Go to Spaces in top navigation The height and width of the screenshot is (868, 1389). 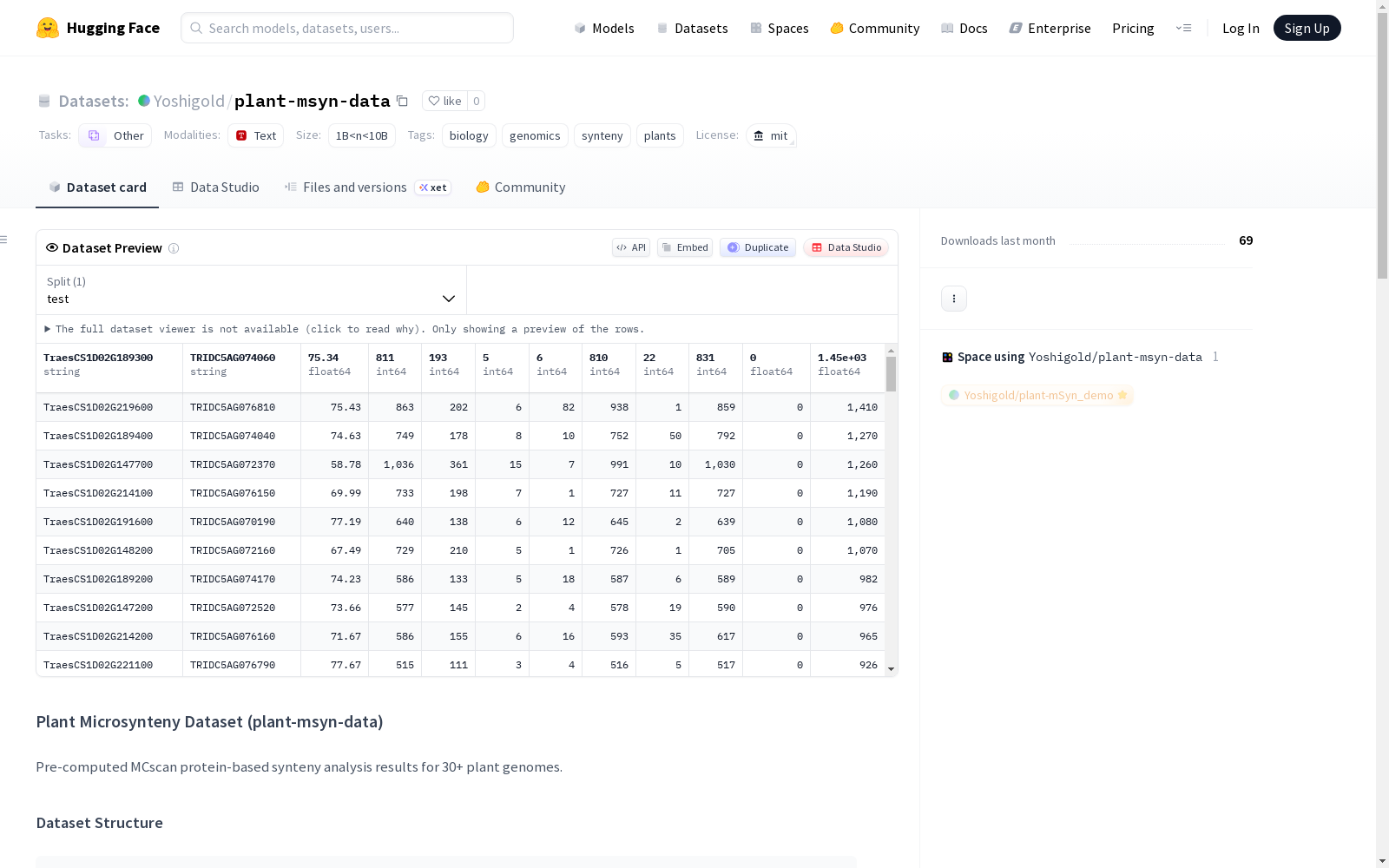780,28
